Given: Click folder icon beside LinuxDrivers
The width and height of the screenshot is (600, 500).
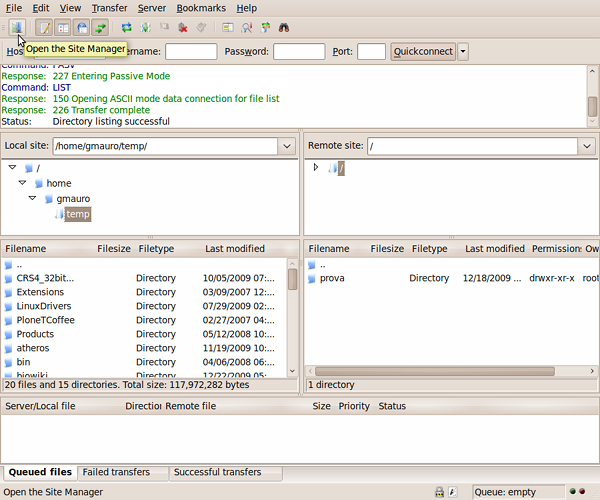Looking at the screenshot, I should (8, 306).
